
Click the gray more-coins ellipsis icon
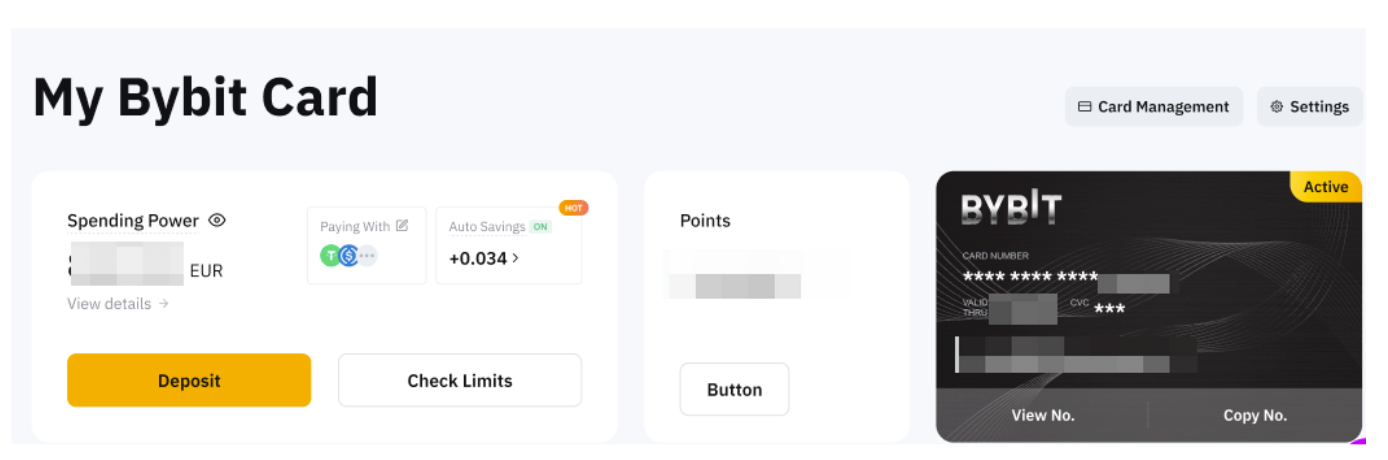pos(367,256)
